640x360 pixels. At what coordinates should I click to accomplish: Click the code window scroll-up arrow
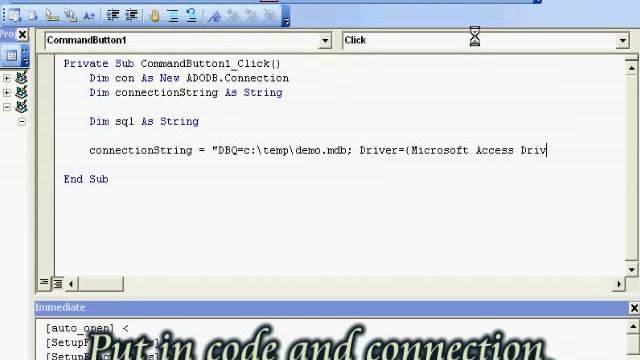point(631,68)
